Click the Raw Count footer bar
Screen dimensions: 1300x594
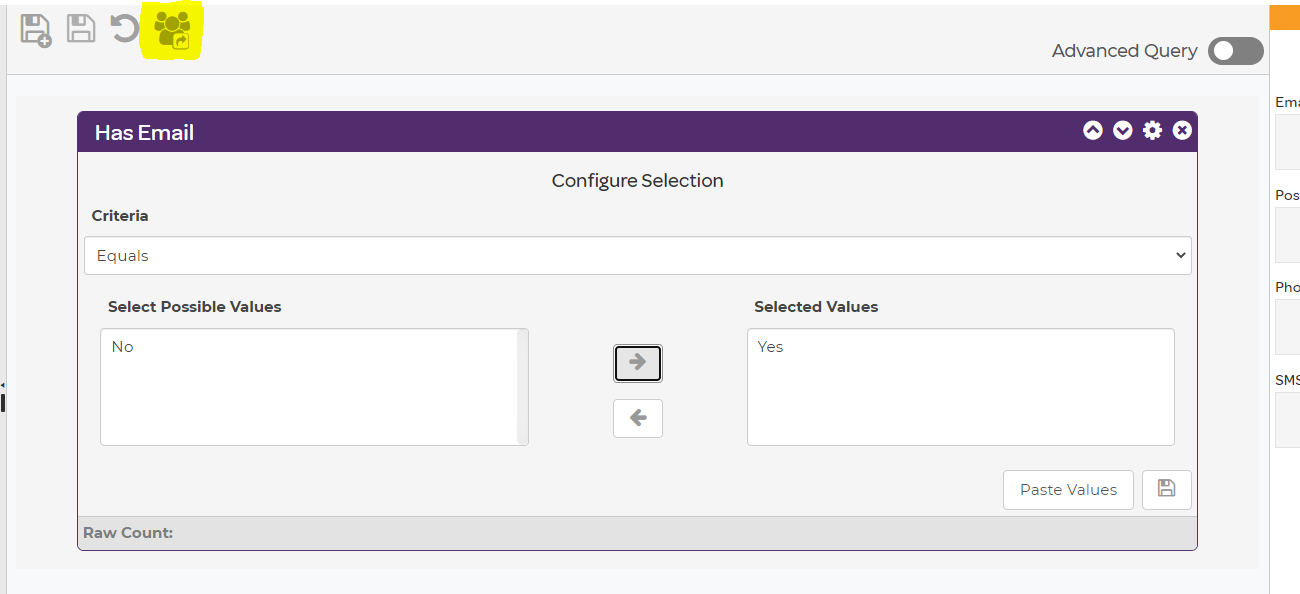pyautogui.click(x=637, y=533)
